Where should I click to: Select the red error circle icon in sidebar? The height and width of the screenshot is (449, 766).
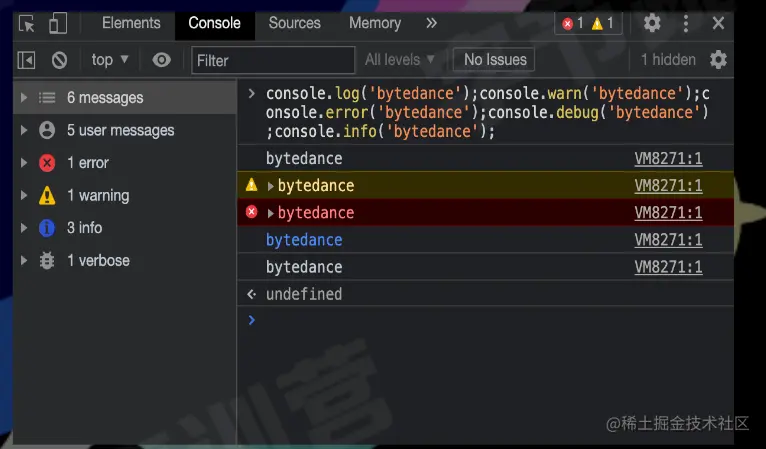(47, 163)
